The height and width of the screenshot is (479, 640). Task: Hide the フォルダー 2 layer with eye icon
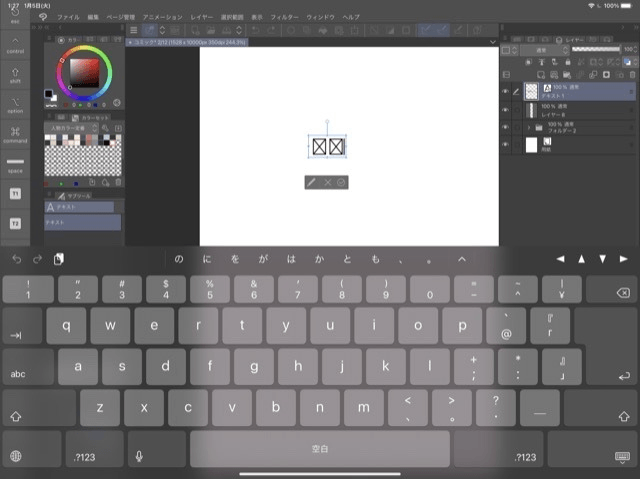click(505, 127)
